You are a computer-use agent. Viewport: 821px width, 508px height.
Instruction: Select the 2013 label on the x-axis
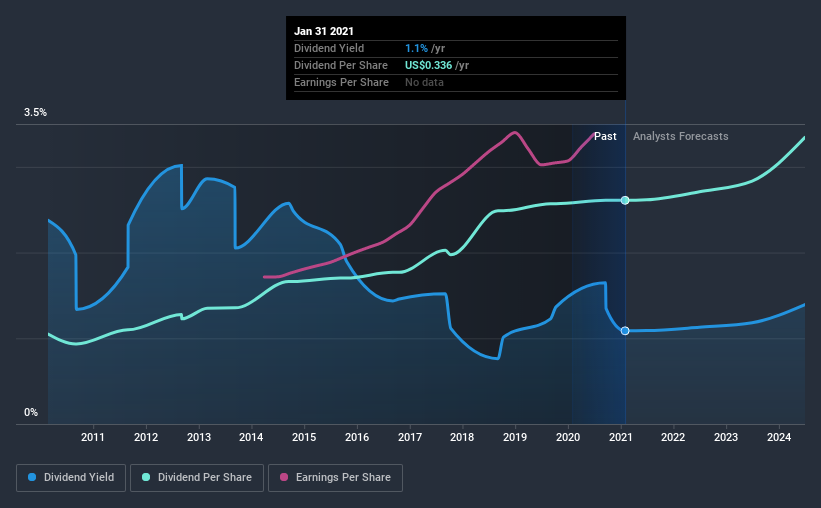coord(199,437)
